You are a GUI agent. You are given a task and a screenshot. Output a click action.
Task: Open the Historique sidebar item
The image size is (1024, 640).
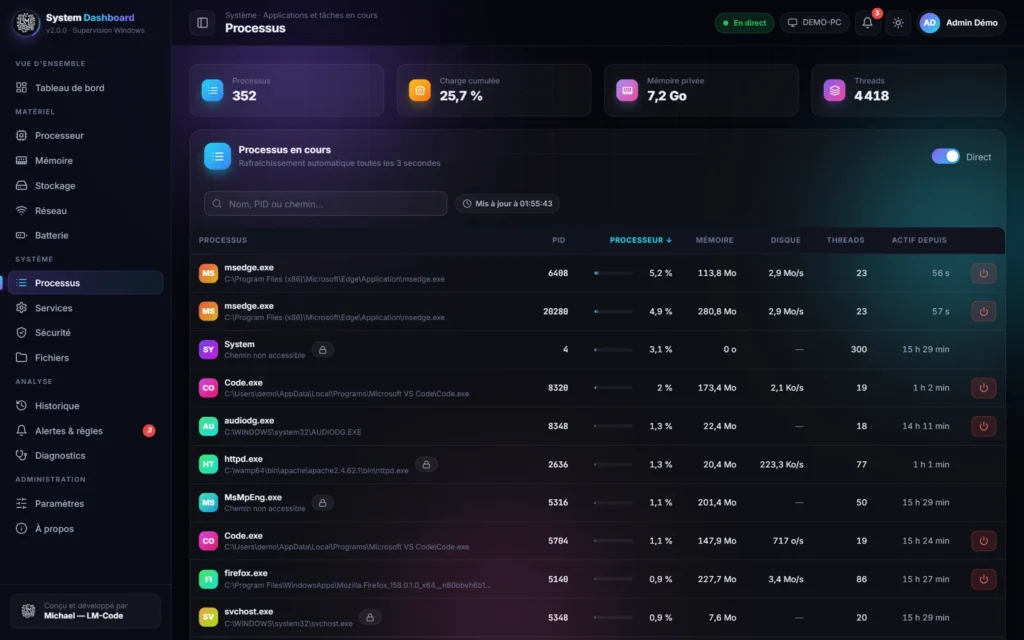point(86,406)
